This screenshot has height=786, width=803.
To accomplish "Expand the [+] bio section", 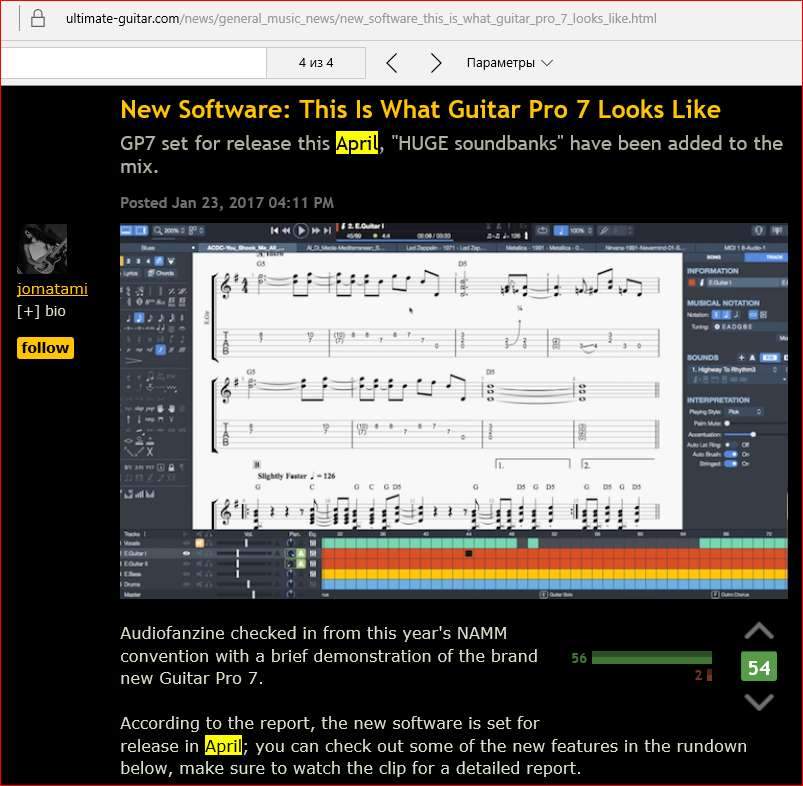I will pyautogui.click(x=41, y=311).
